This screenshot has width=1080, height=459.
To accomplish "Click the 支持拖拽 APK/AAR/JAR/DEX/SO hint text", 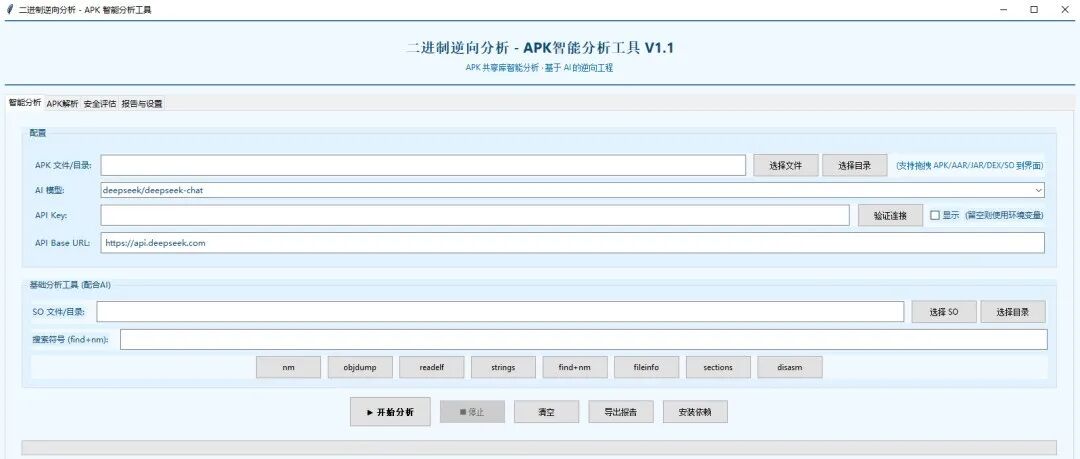I will 969,165.
